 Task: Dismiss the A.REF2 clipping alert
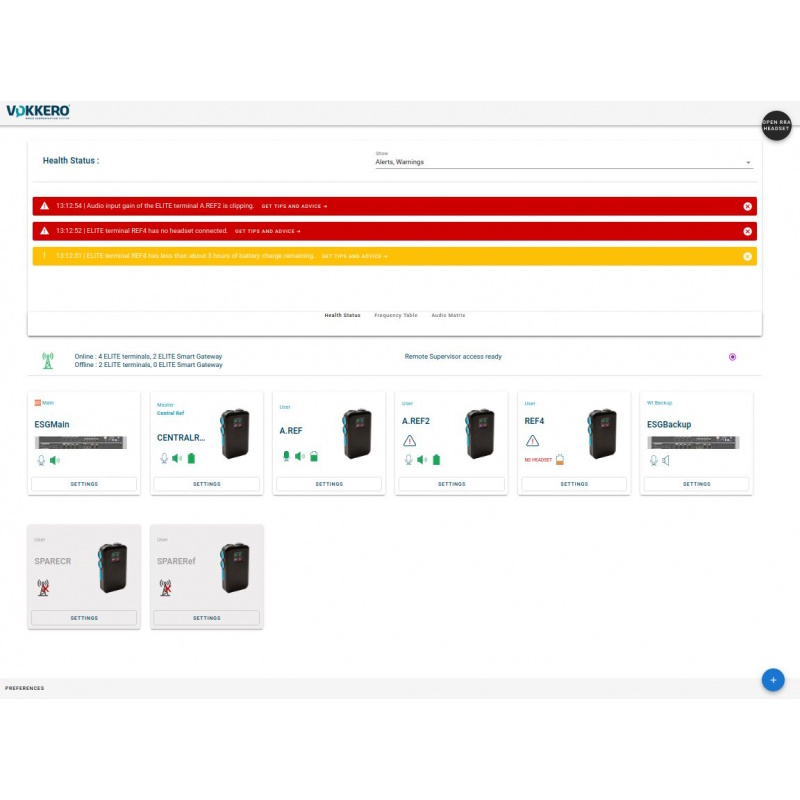tap(747, 206)
